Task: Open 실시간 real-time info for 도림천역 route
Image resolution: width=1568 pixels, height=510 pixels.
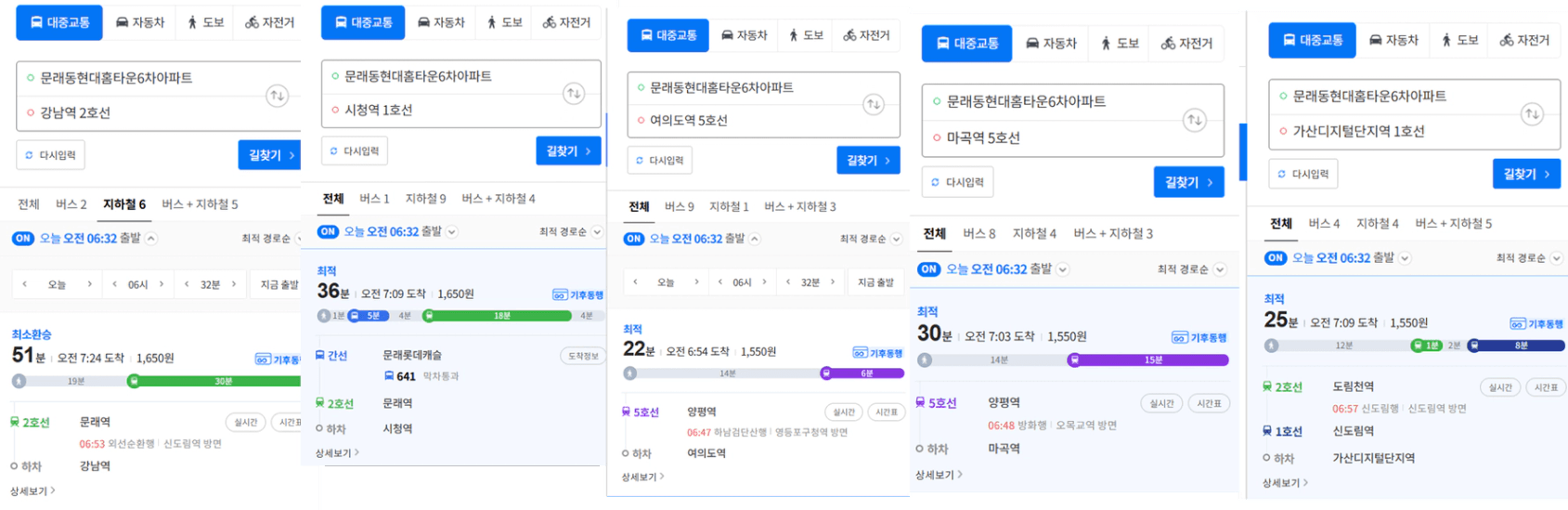Action: coord(1500,387)
